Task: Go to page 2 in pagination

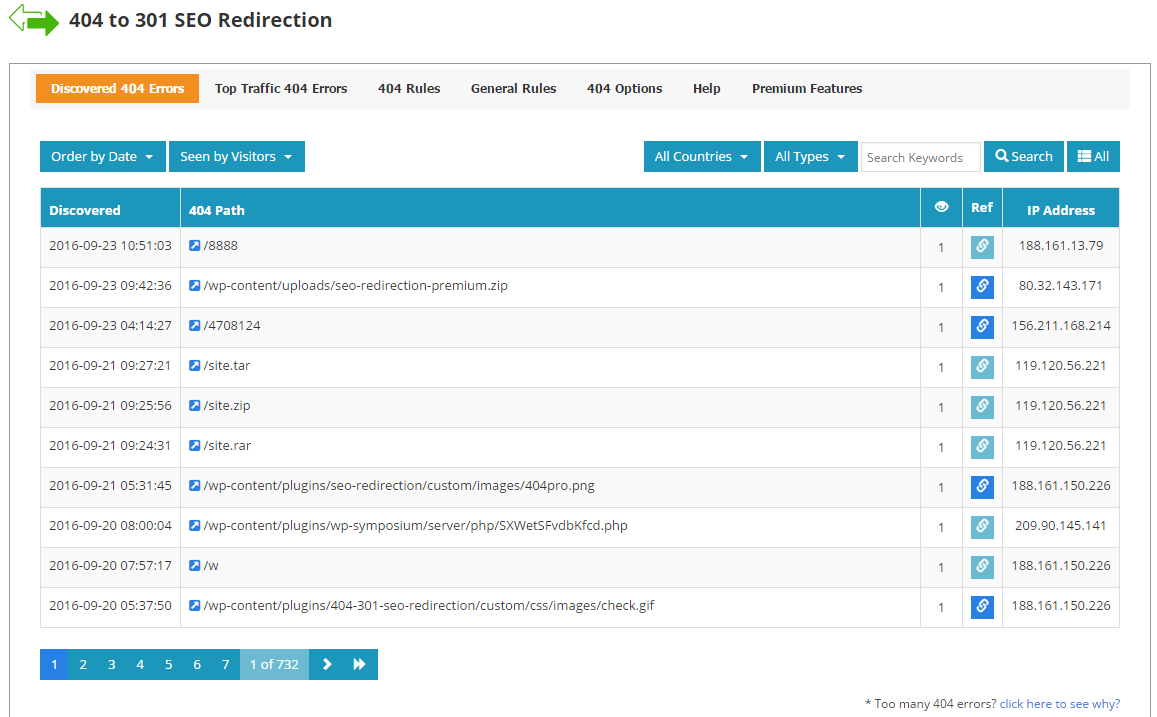Action: [83, 665]
